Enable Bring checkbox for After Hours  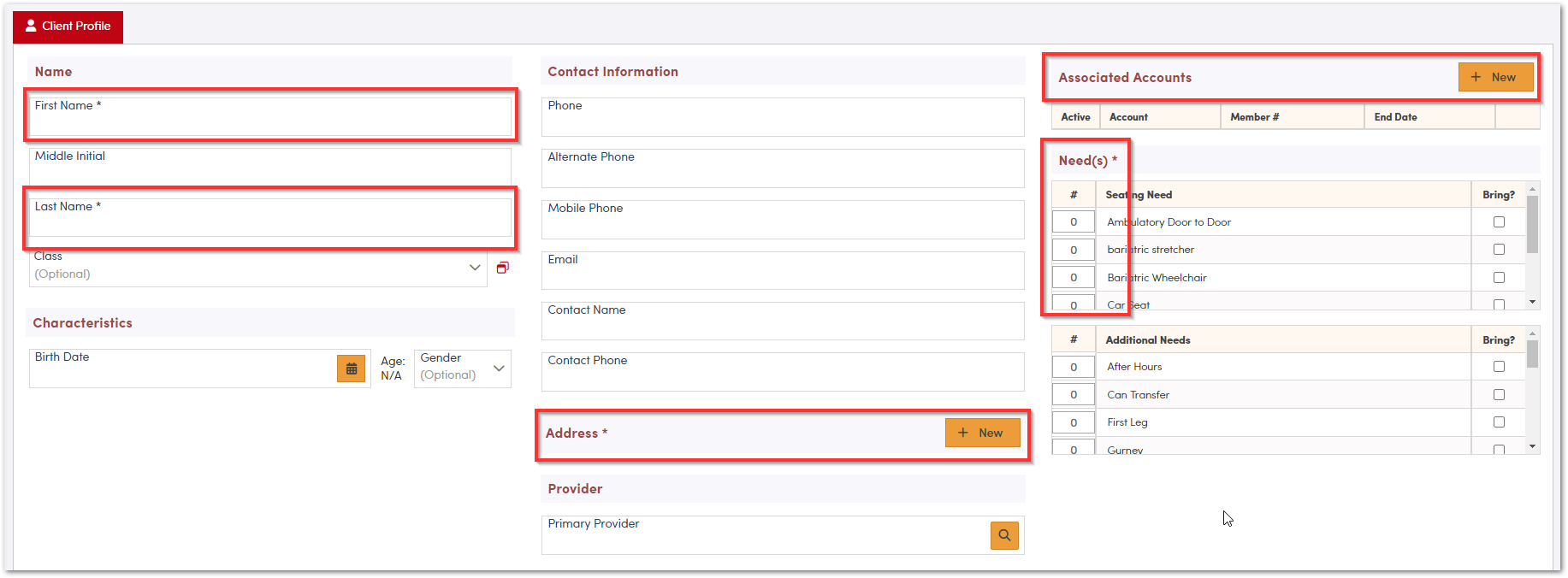pos(1499,367)
